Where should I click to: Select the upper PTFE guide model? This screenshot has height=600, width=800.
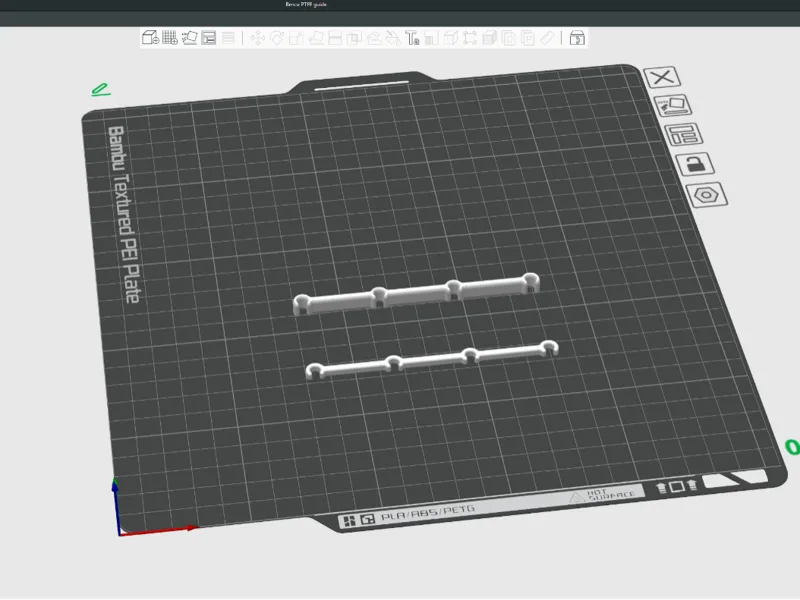pos(416,294)
